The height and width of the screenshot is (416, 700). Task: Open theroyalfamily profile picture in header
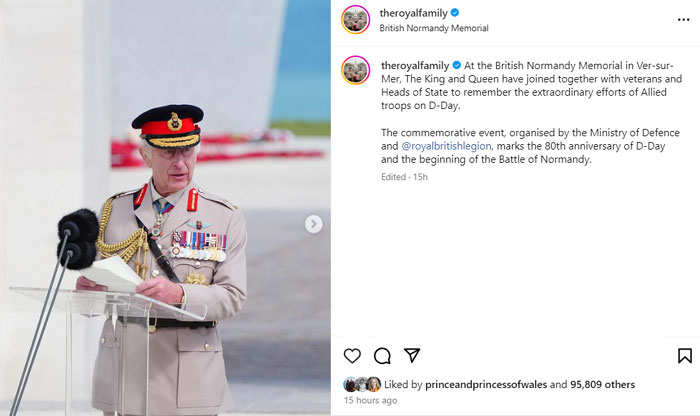click(356, 20)
